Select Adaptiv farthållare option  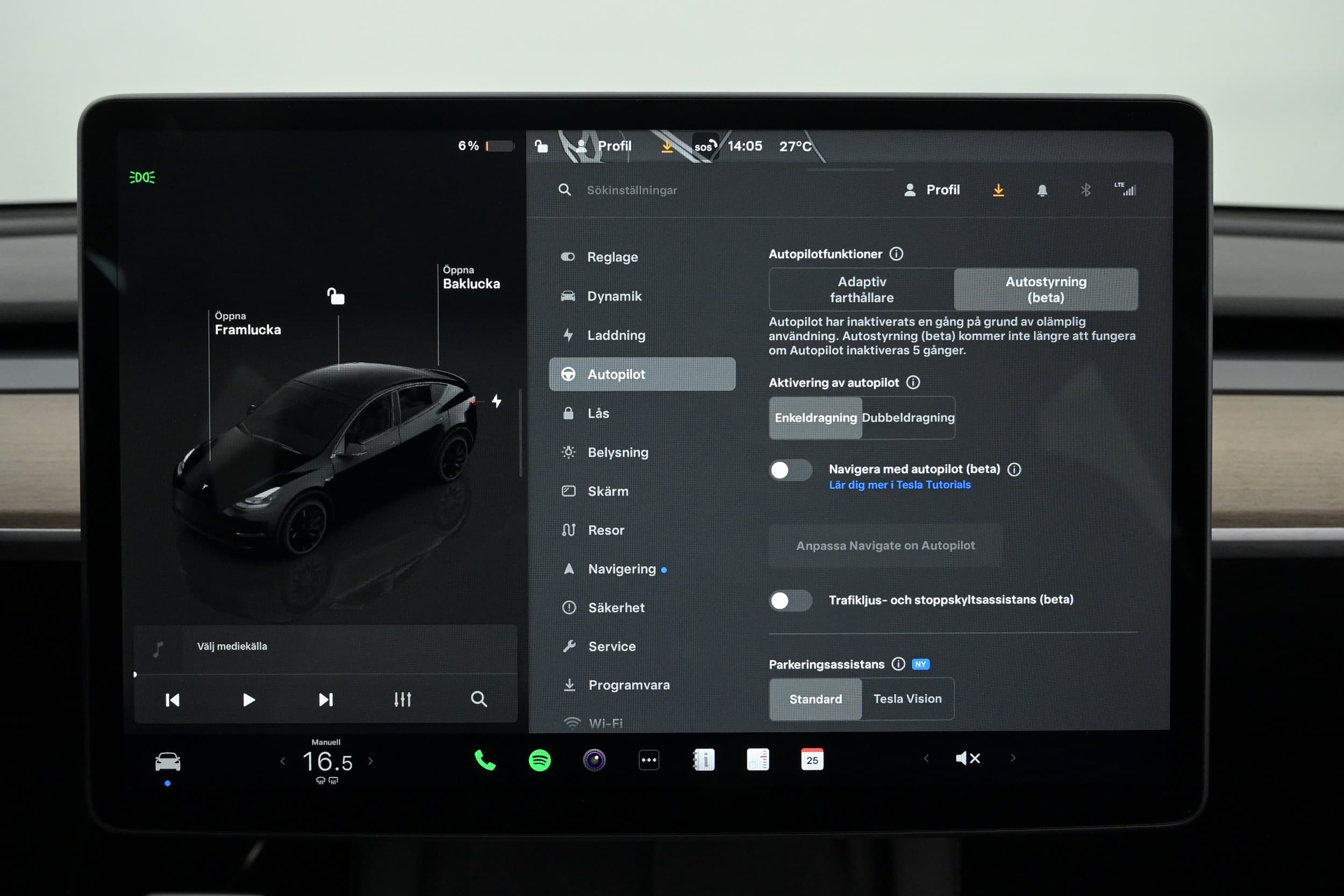click(862, 290)
